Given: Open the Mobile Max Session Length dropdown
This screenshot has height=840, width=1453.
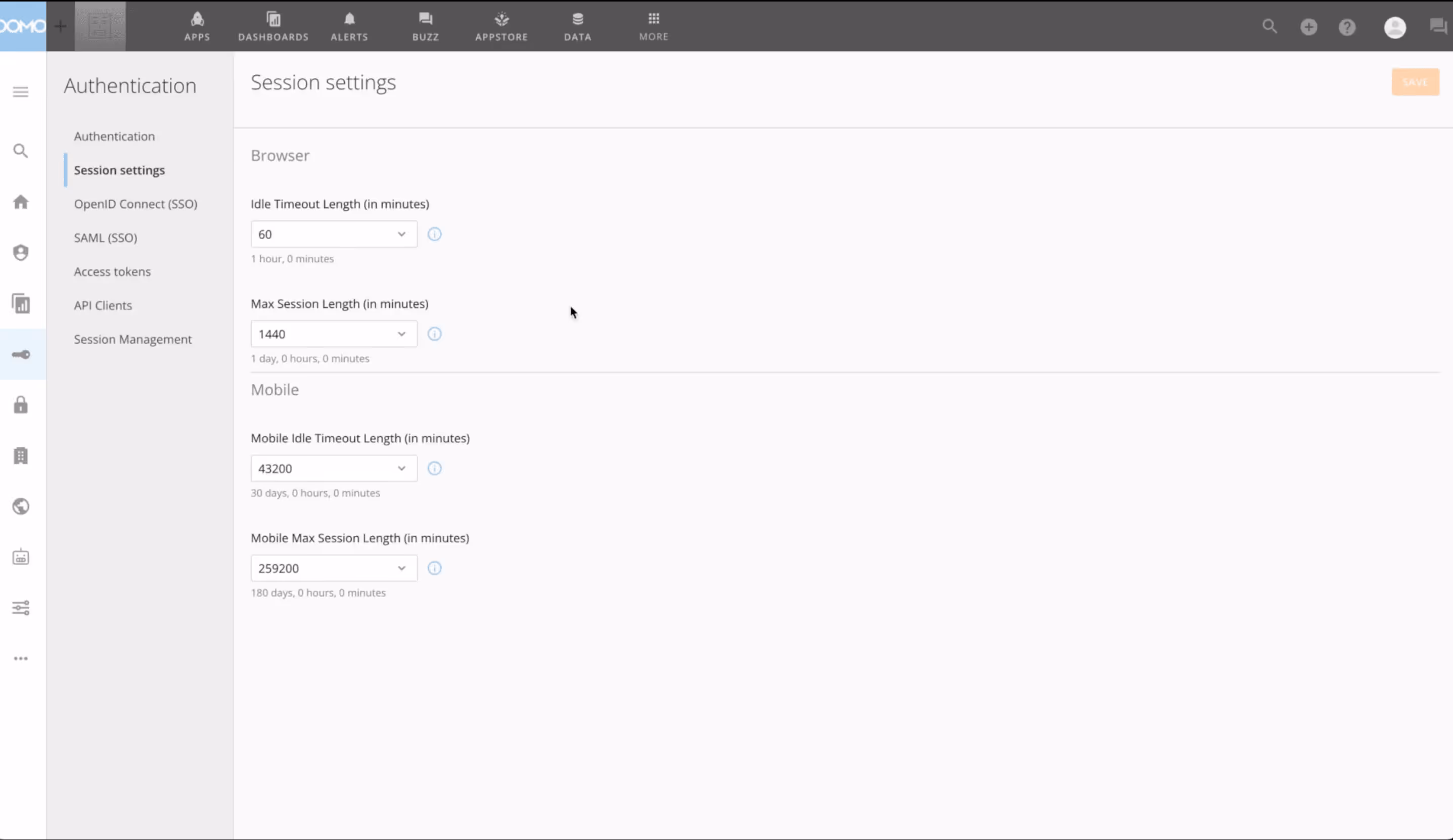Looking at the screenshot, I should point(334,568).
